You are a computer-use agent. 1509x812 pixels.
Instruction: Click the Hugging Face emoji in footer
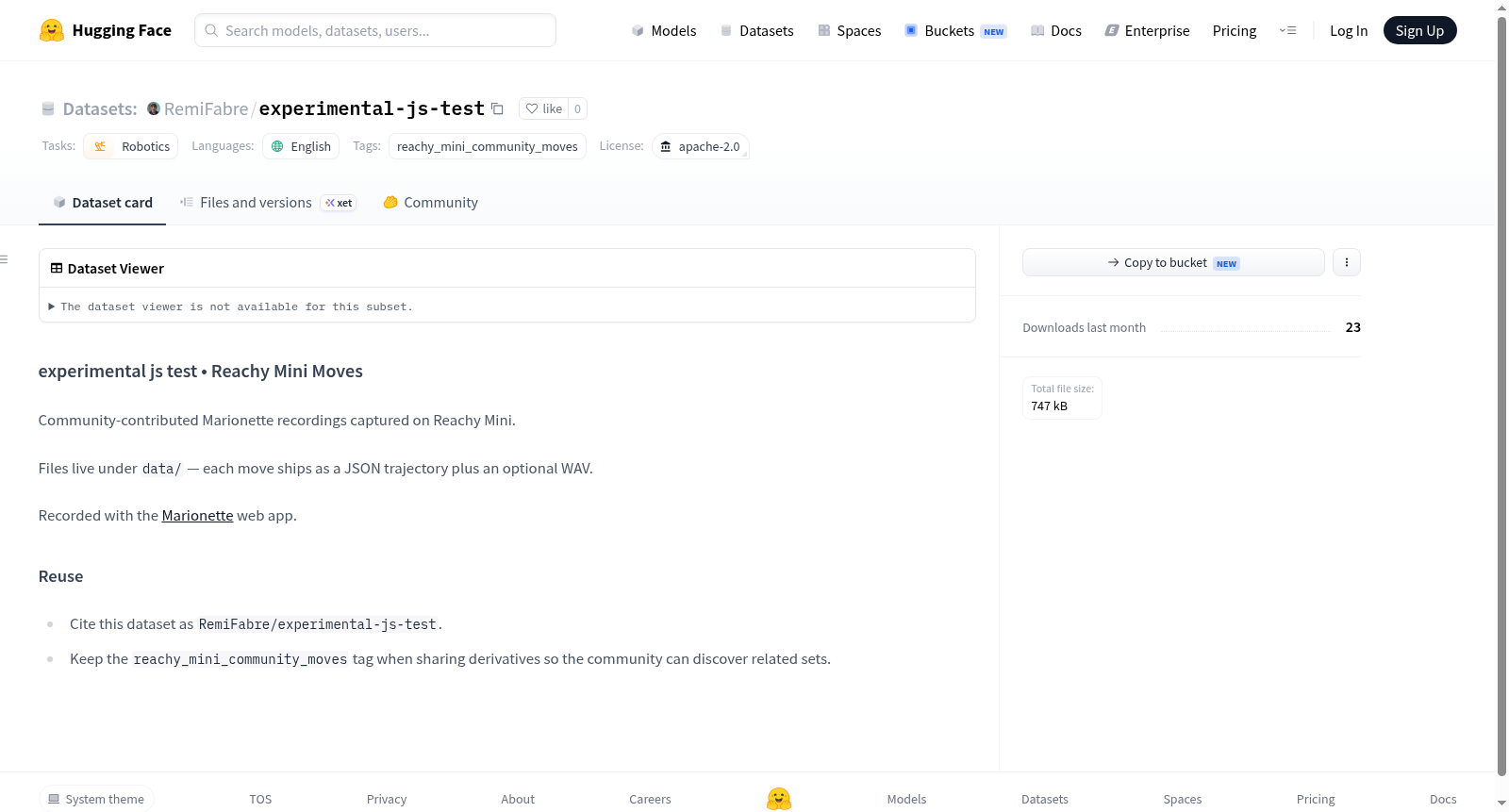[x=779, y=799]
